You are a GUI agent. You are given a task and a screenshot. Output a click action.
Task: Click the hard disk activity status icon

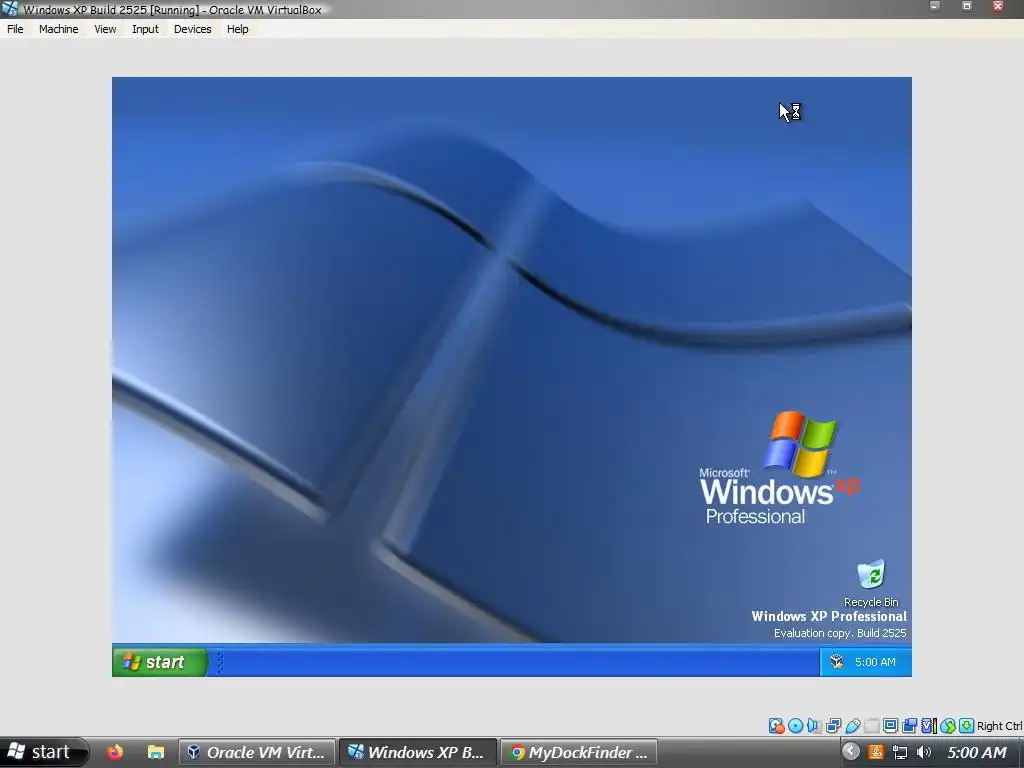point(776,726)
